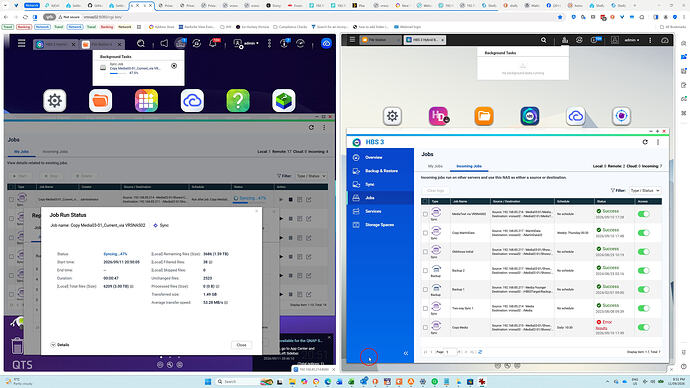Click the blue cloud icon at left toolbar end
This screenshot has width=690, height=388.
(326, 44)
